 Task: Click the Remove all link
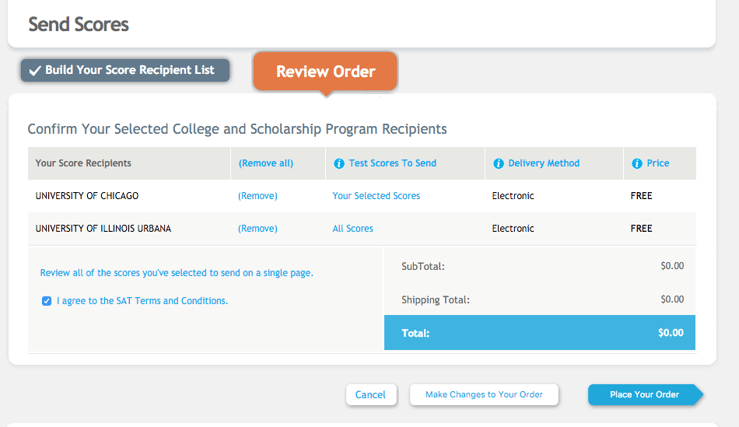tap(266, 163)
